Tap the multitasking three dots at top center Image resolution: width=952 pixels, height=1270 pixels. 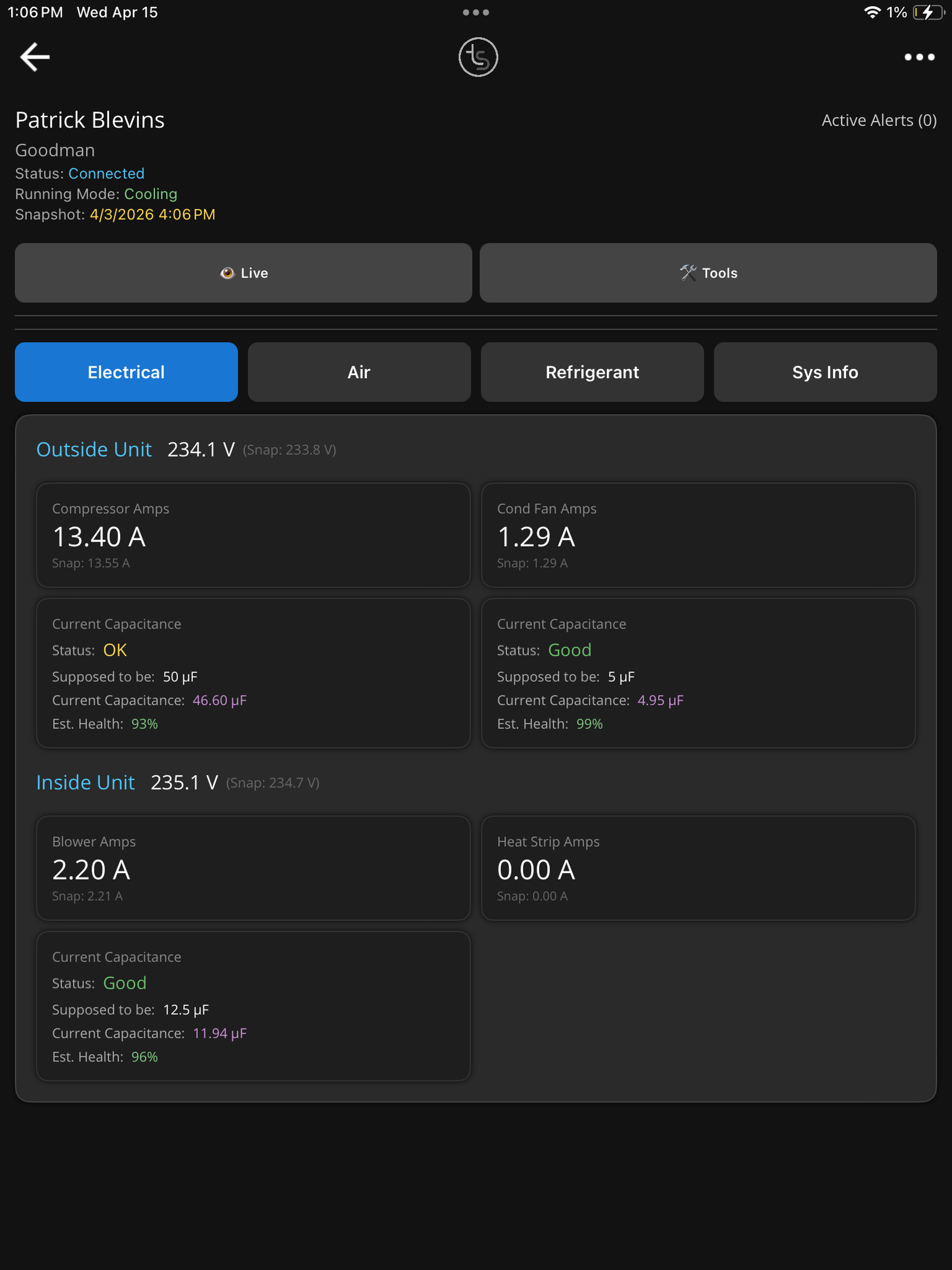click(x=476, y=12)
